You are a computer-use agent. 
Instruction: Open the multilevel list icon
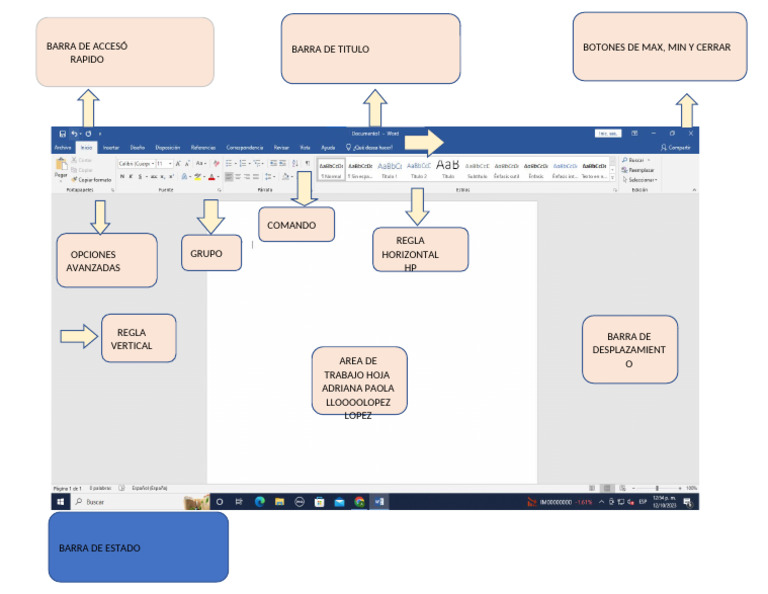pos(257,164)
